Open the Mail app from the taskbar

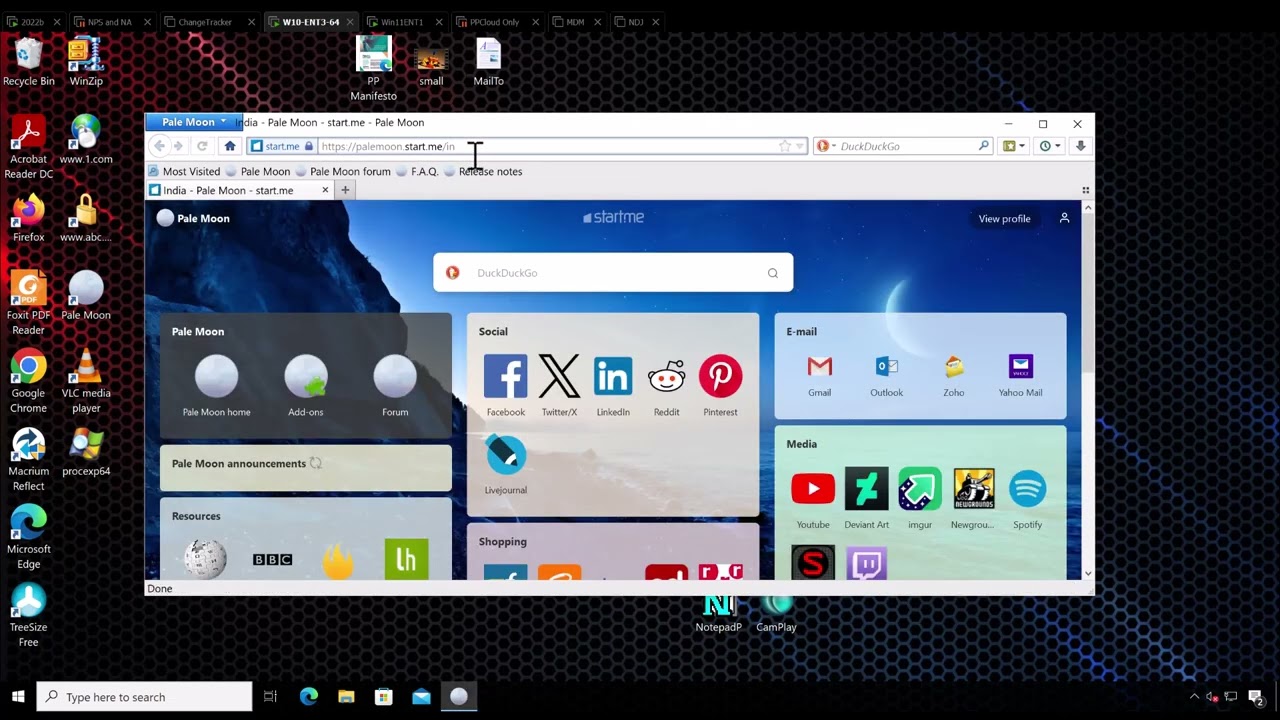point(421,697)
